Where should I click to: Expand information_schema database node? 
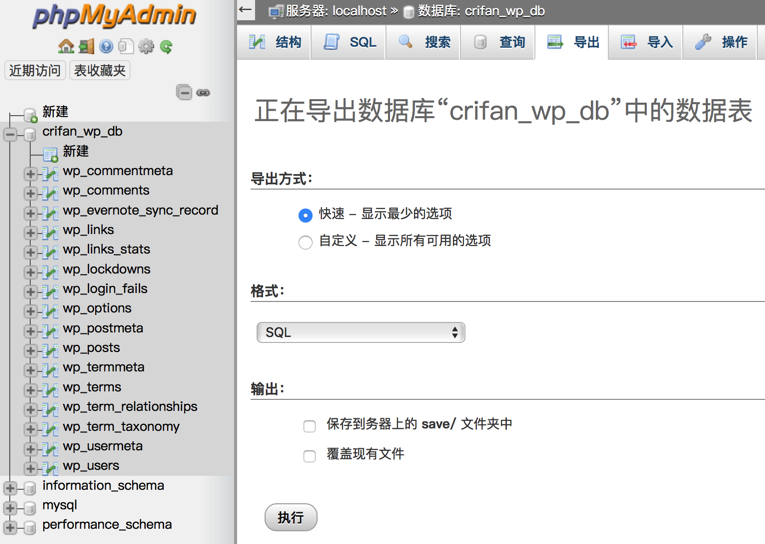10,488
